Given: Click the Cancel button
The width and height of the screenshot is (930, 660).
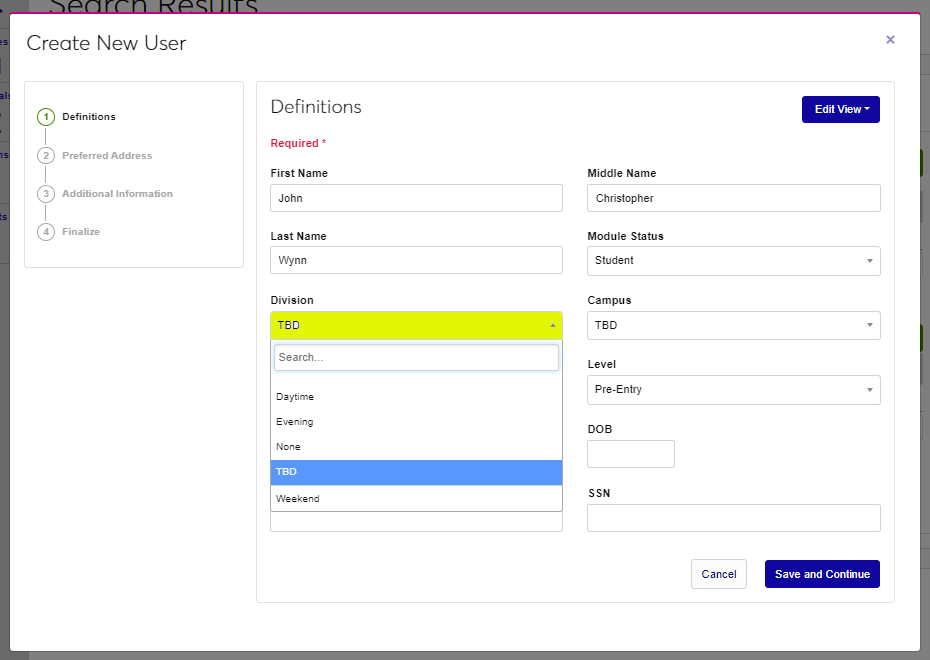Looking at the screenshot, I should click(718, 574).
